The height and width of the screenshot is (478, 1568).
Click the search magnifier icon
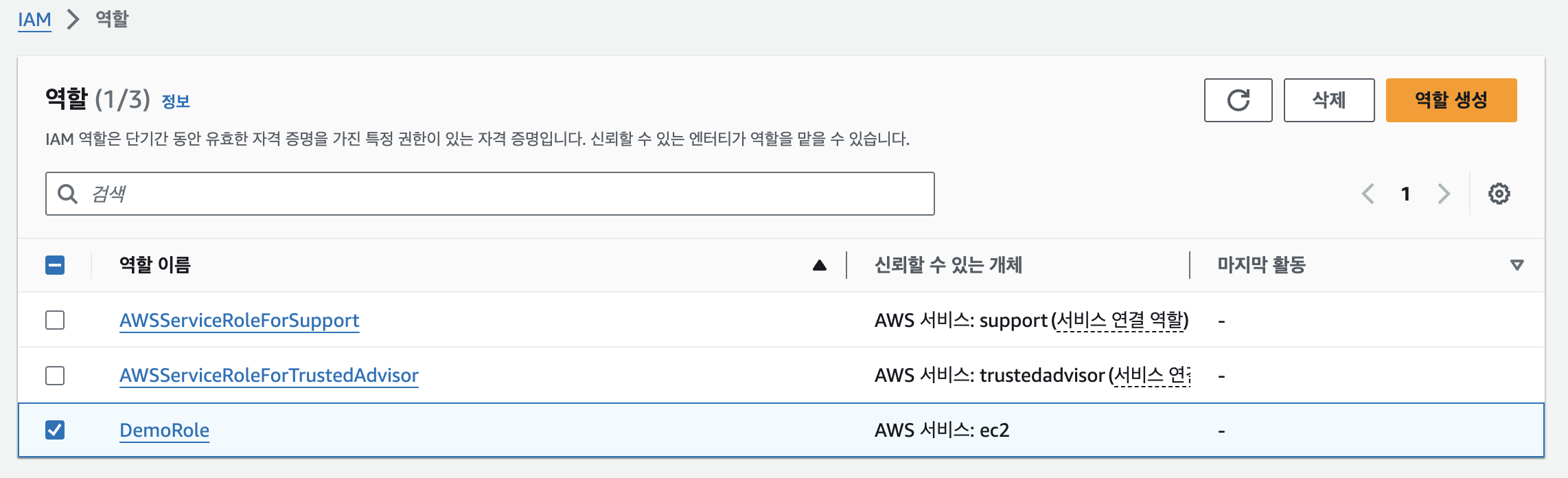pyautogui.click(x=67, y=194)
